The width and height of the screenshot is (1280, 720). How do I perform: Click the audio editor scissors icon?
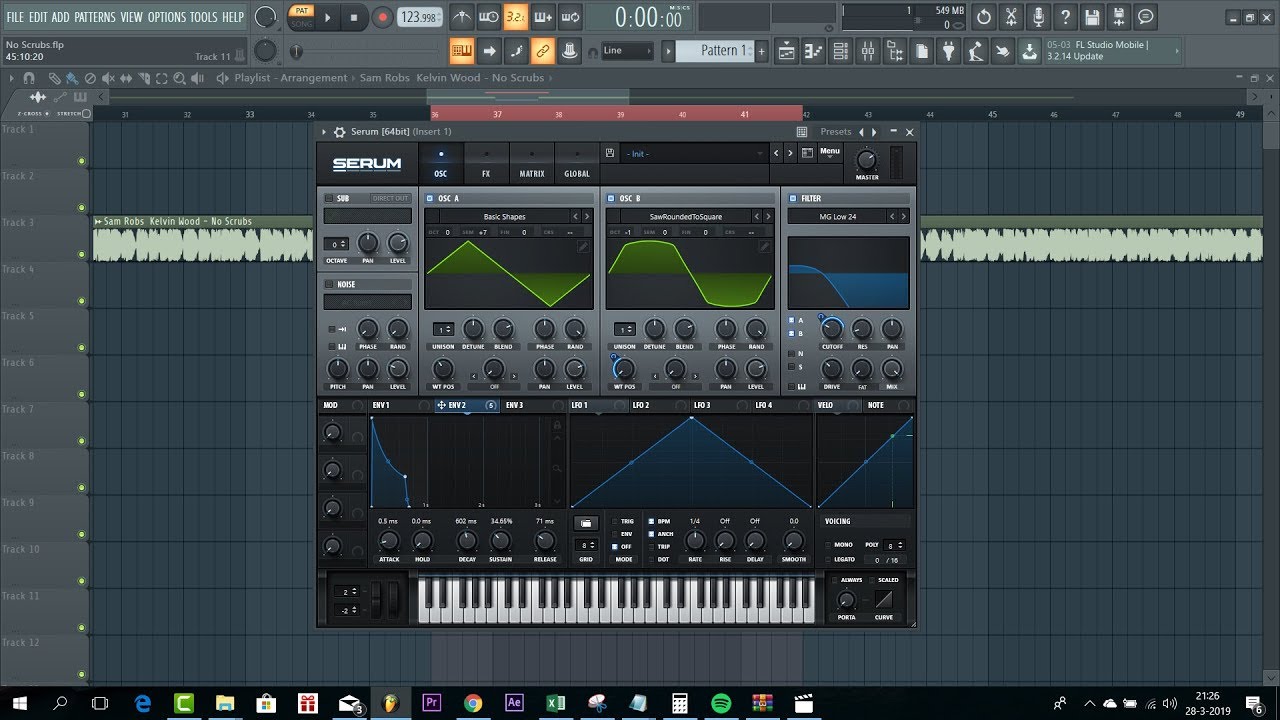point(1011,17)
